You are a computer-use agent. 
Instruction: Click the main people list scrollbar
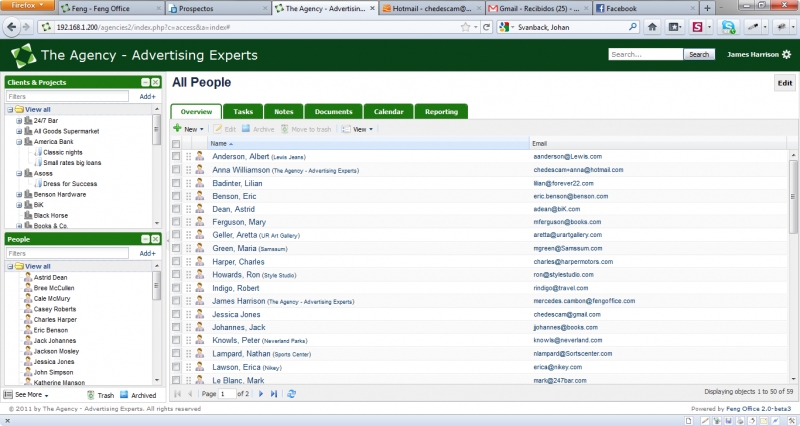tap(793, 196)
